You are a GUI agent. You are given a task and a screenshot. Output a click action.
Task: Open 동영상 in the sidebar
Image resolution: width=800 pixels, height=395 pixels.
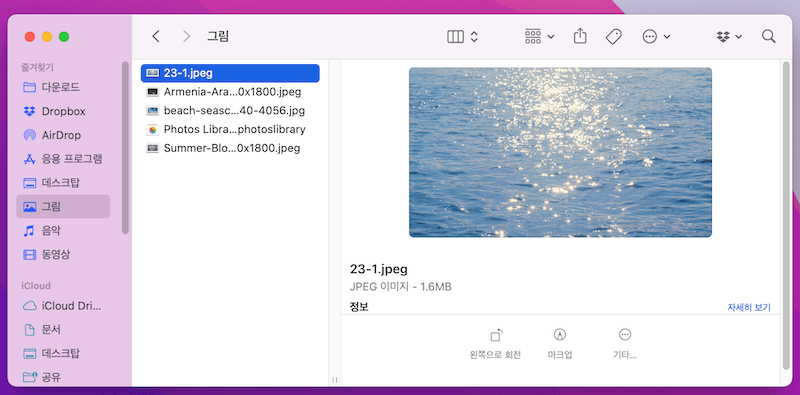click(x=63, y=254)
